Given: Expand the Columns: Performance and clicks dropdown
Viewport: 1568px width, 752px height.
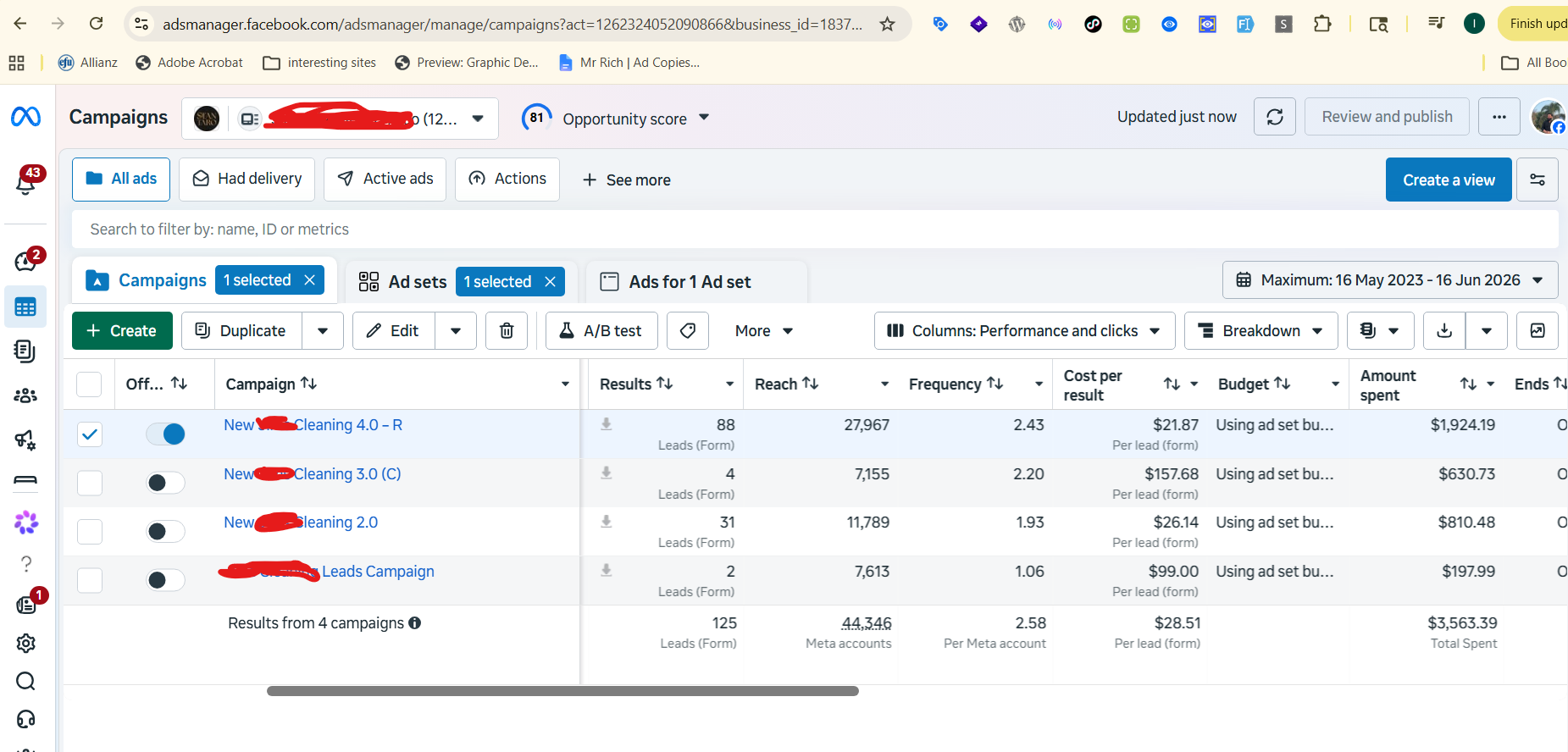Looking at the screenshot, I should tap(1025, 330).
